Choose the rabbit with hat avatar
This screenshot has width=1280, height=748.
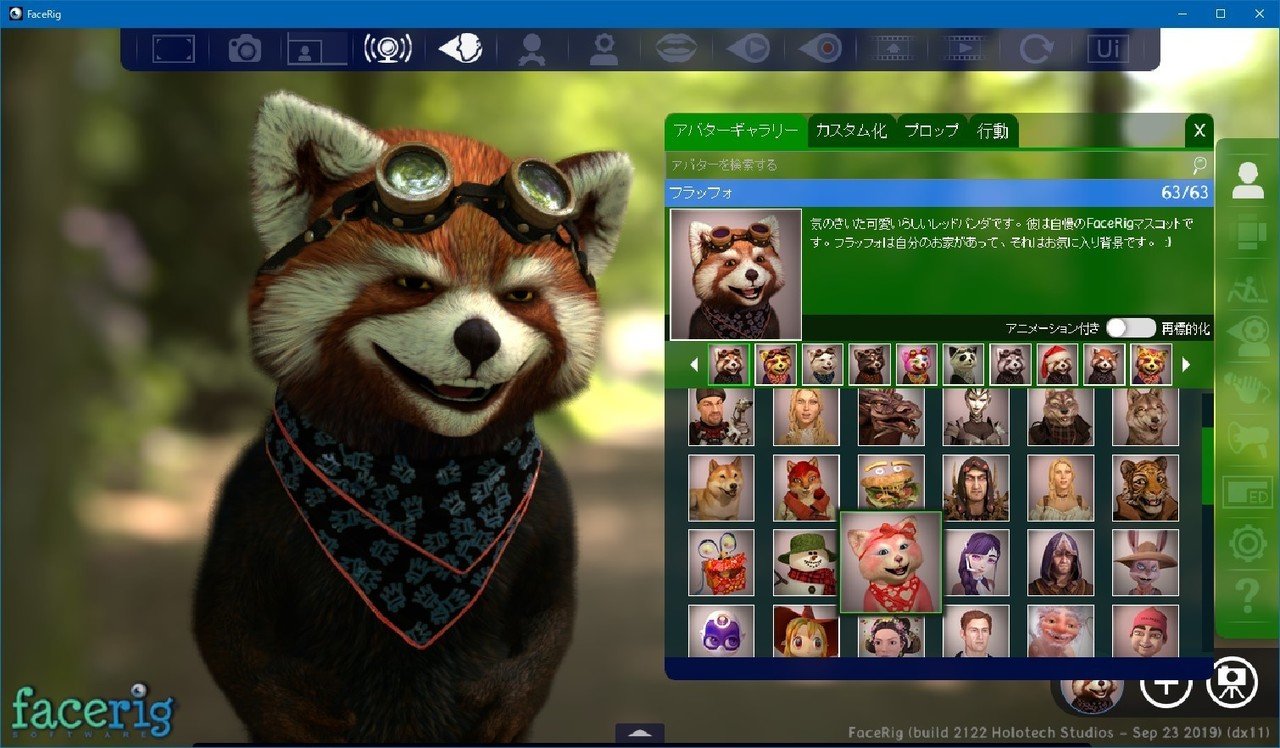[1146, 562]
